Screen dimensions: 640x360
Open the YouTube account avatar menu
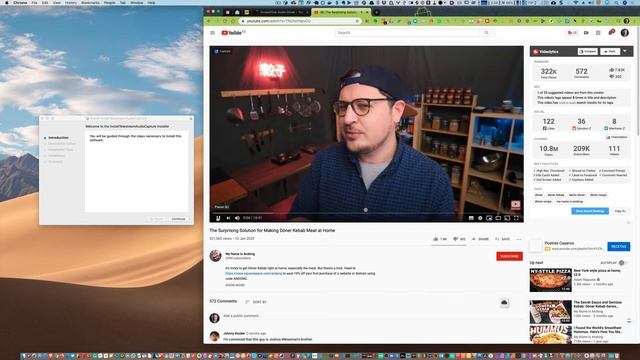(624, 33)
